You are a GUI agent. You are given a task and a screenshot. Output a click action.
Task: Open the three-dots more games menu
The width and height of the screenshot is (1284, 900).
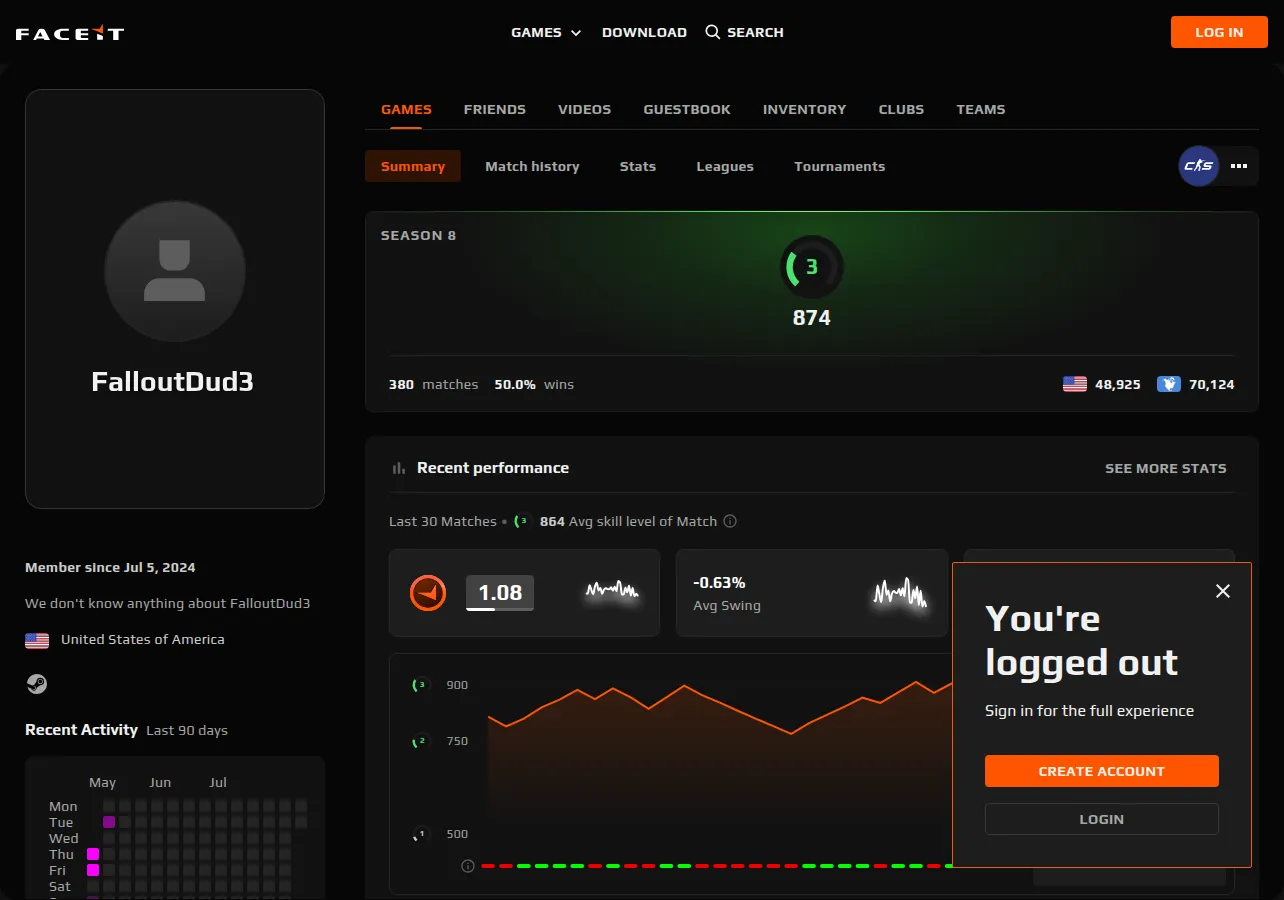point(1239,166)
